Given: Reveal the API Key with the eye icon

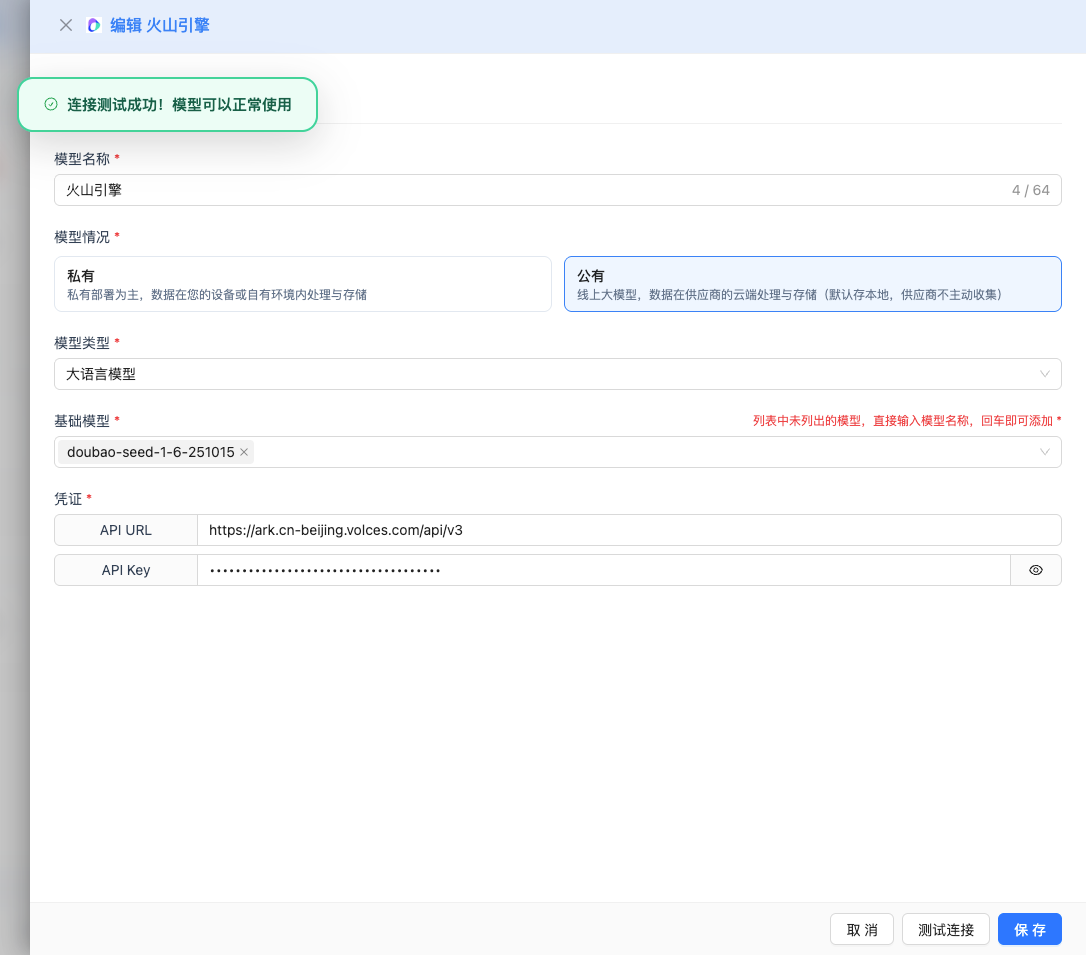Looking at the screenshot, I should coord(1036,570).
